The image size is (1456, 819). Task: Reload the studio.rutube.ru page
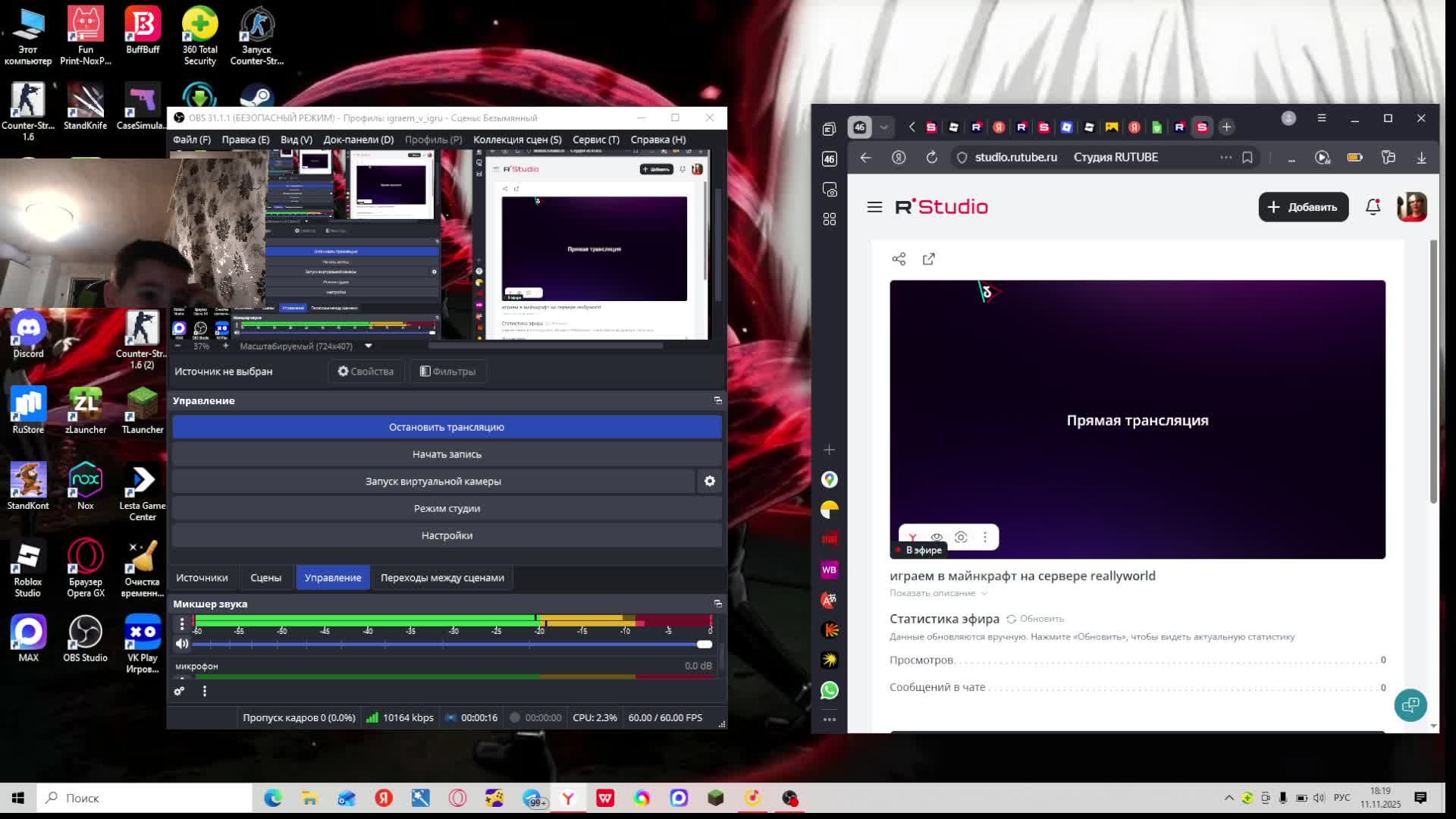tap(932, 157)
